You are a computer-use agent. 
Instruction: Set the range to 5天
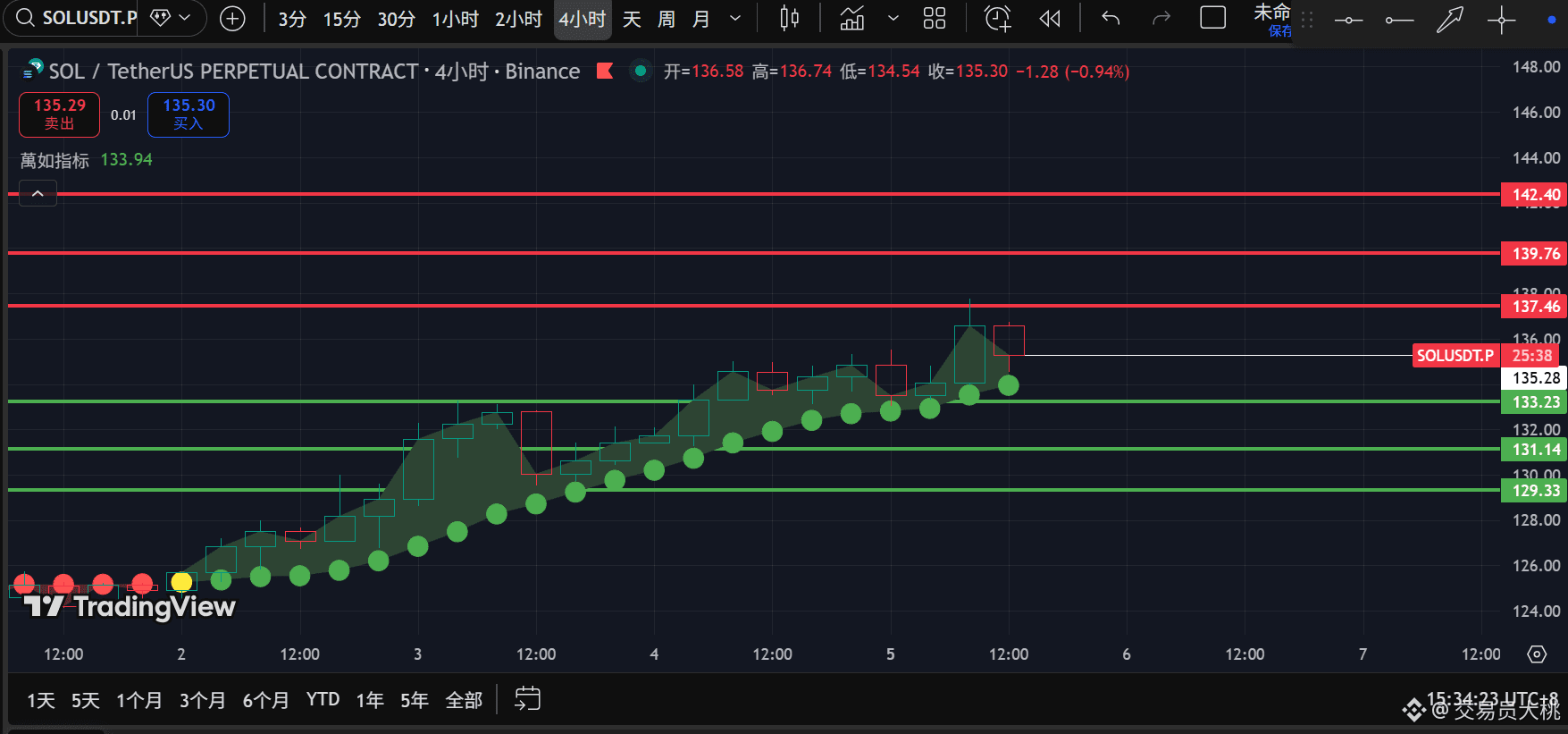pos(86,700)
